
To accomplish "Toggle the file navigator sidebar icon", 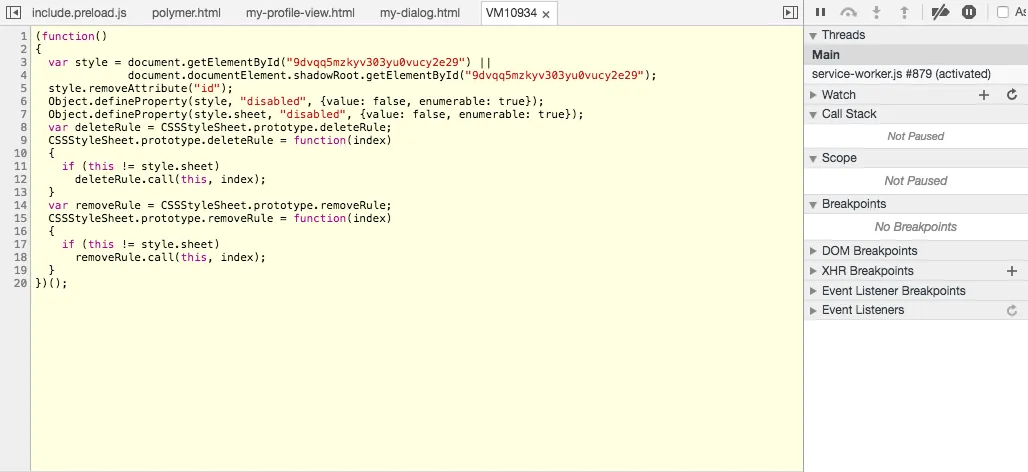I will [x=13, y=12].
